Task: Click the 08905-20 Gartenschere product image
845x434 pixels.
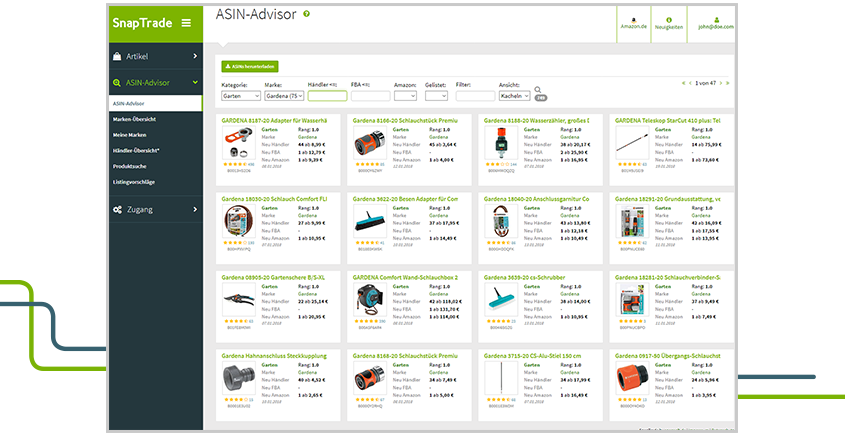Action: (239, 300)
